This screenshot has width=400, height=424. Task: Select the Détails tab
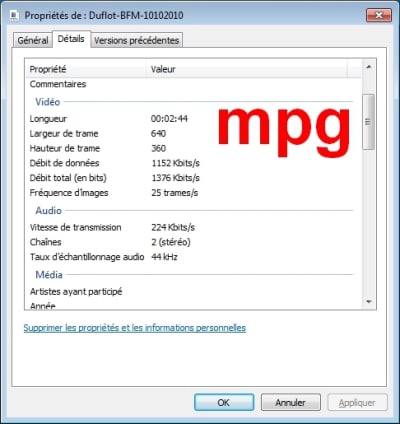pos(71,39)
